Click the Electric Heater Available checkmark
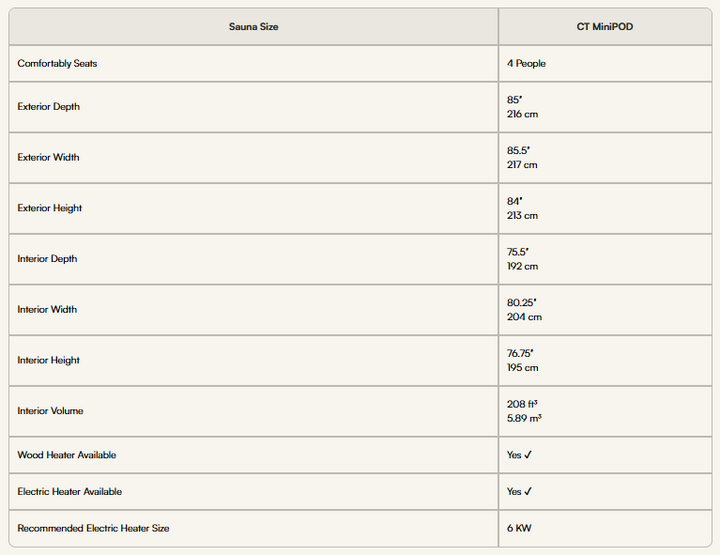Viewport: 720px width, 555px height. pyautogui.click(x=528, y=492)
